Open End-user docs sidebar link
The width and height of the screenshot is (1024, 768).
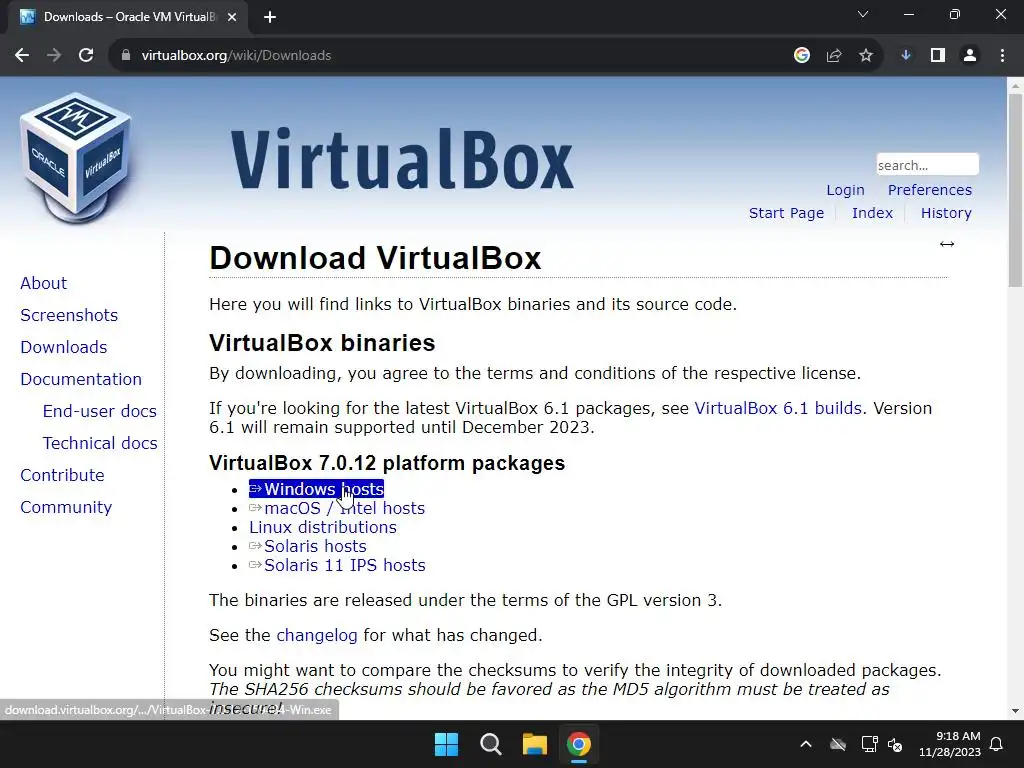coord(99,411)
